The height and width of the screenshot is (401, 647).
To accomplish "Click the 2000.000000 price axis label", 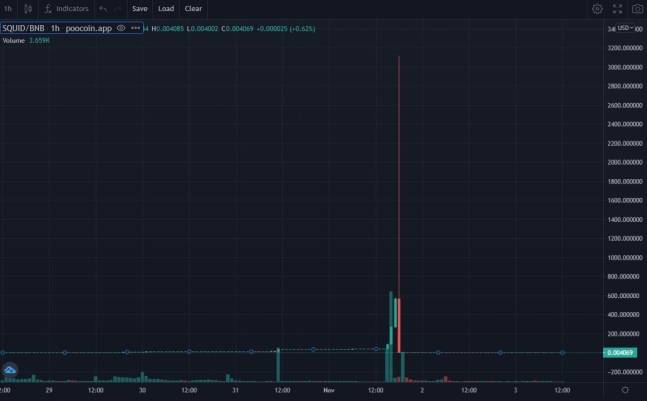I will coord(625,162).
